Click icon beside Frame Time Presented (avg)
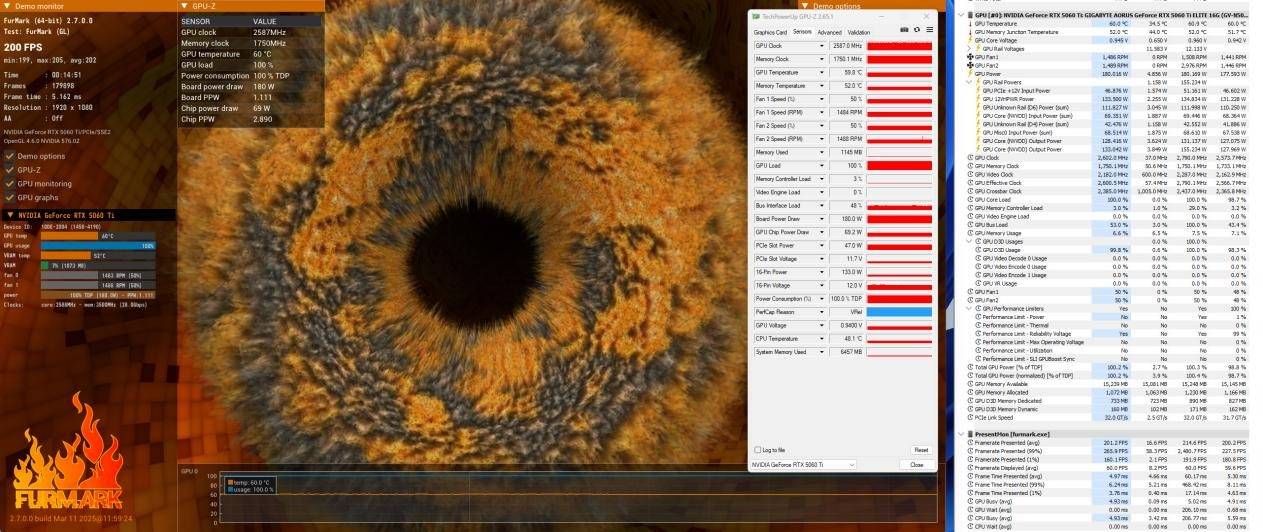1263x532 pixels. [x=969, y=476]
